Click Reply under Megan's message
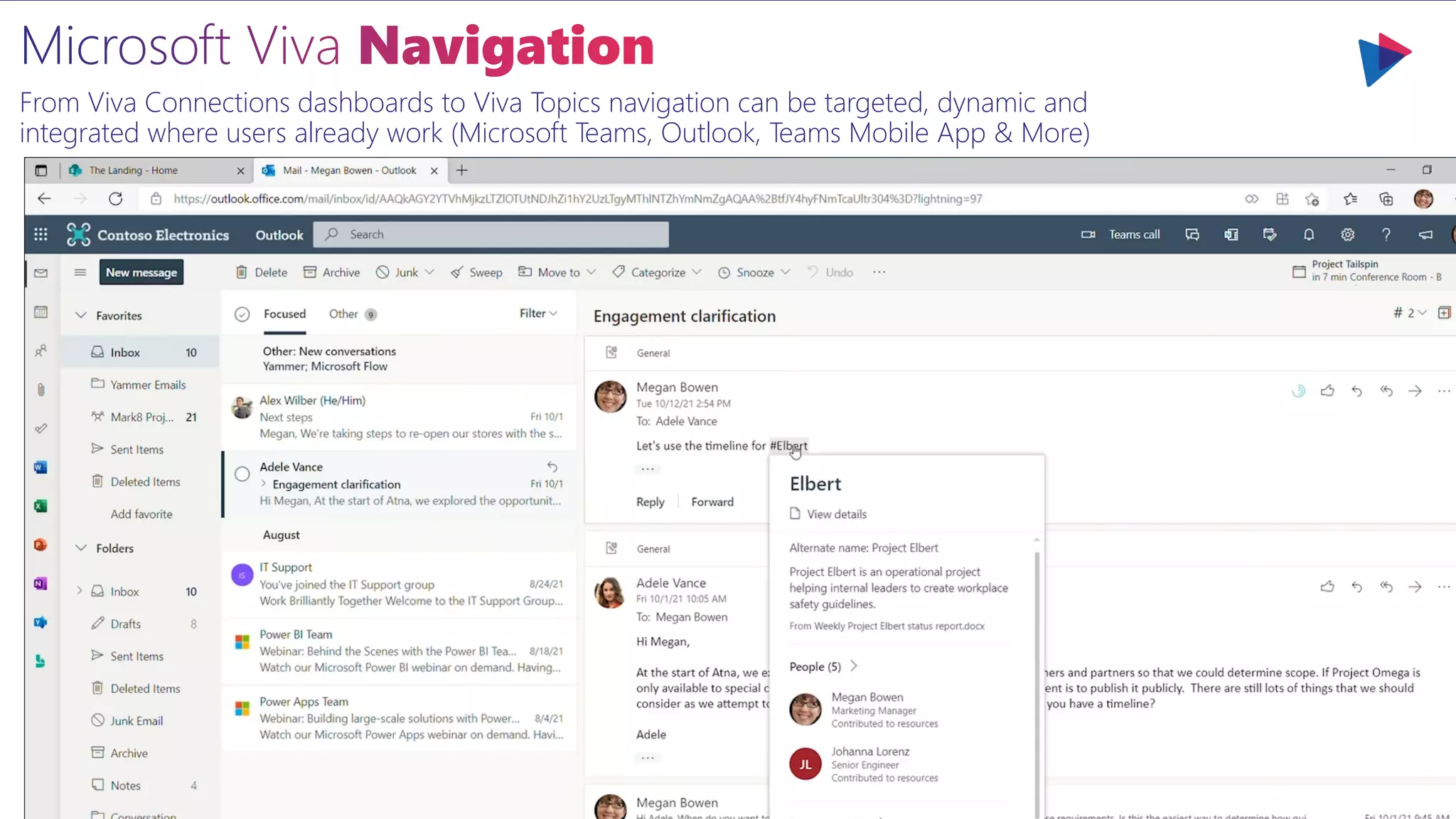 651,502
